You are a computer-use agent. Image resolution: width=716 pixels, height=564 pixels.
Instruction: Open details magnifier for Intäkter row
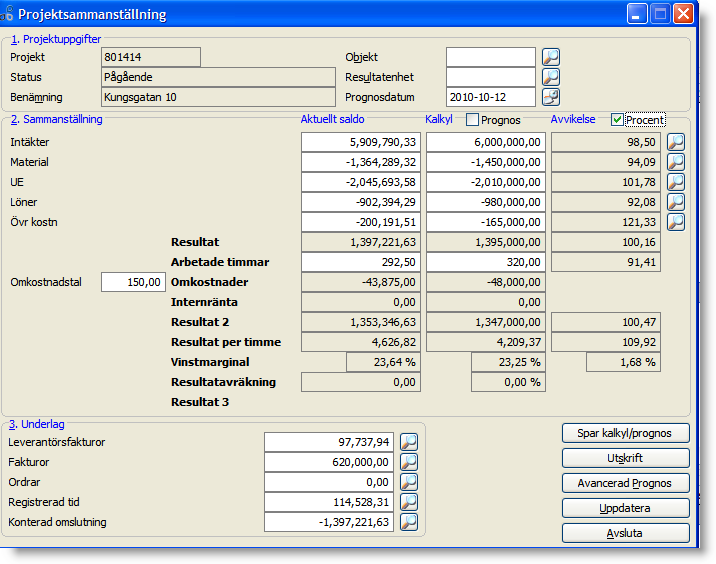point(676,142)
